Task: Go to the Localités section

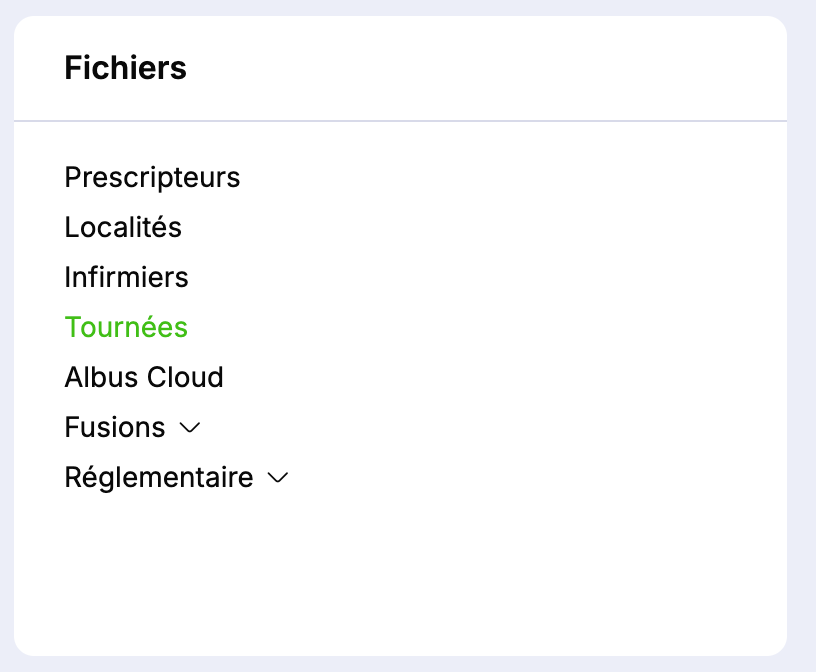Action: tap(123, 227)
